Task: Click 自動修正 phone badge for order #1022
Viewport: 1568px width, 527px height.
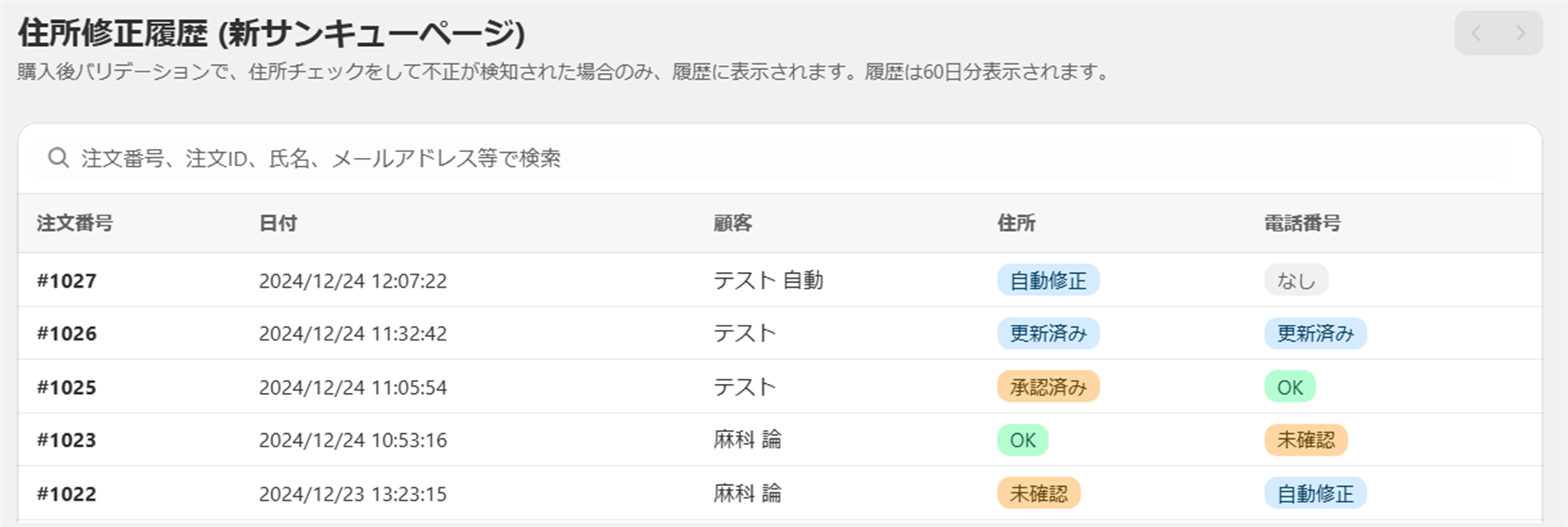Action: click(1315, 494)
